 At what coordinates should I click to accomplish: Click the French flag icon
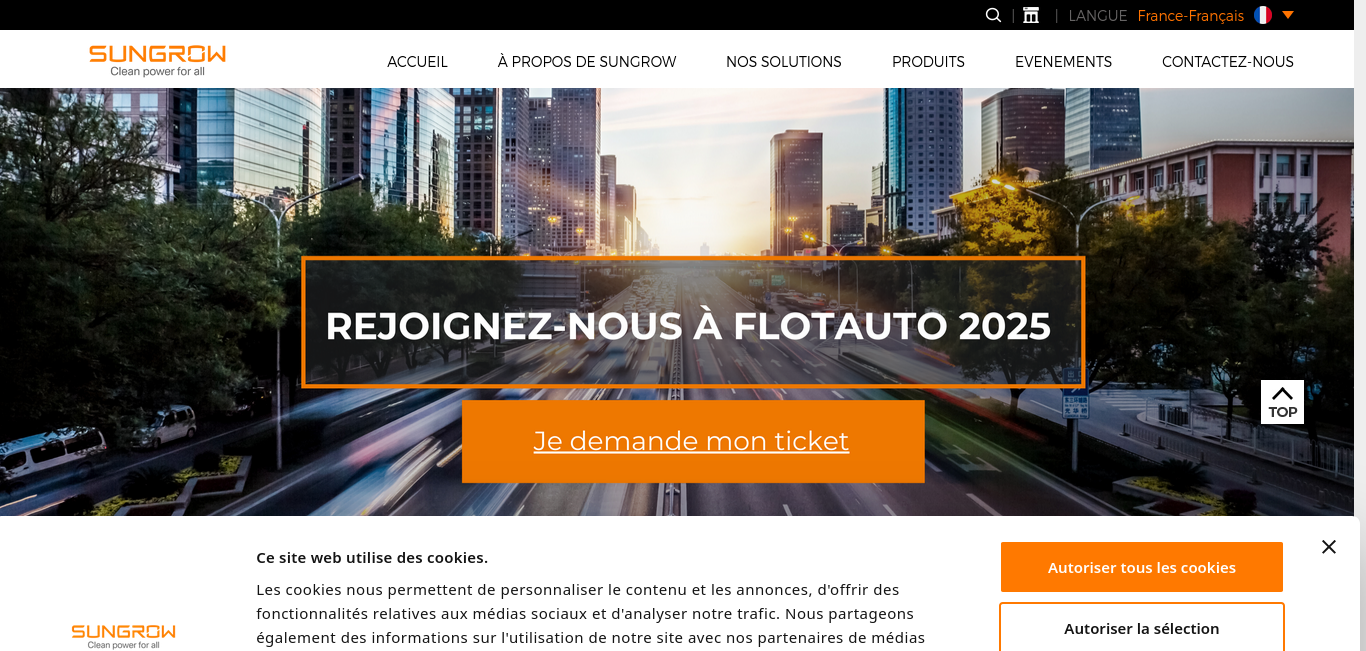pos(1263,15)
